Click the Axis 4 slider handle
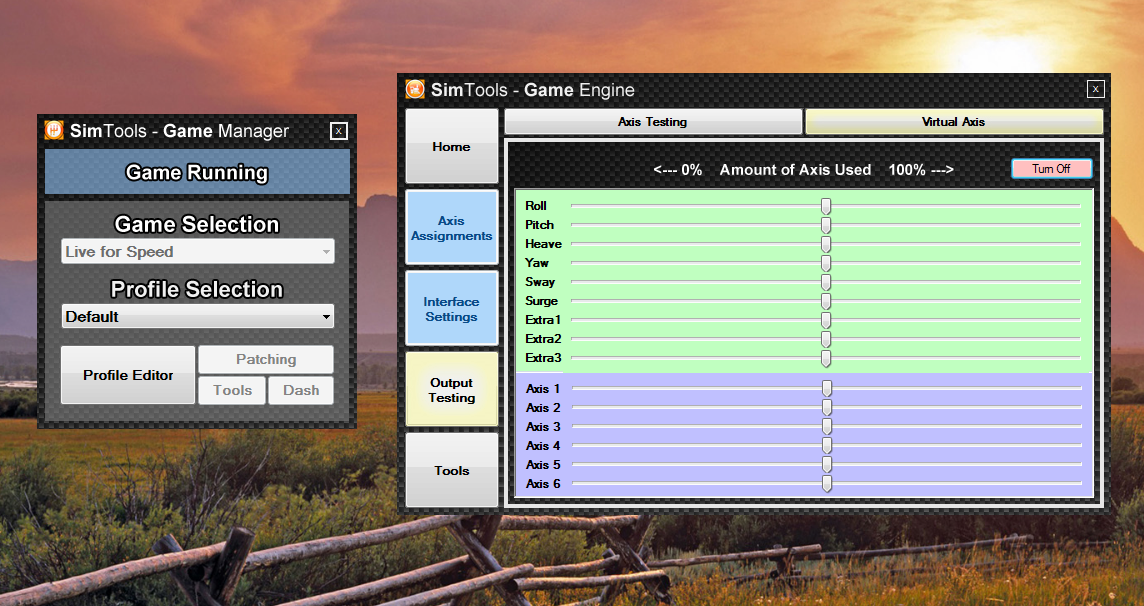Viewport: 1144px width, 606px height. tap(827, 446)
